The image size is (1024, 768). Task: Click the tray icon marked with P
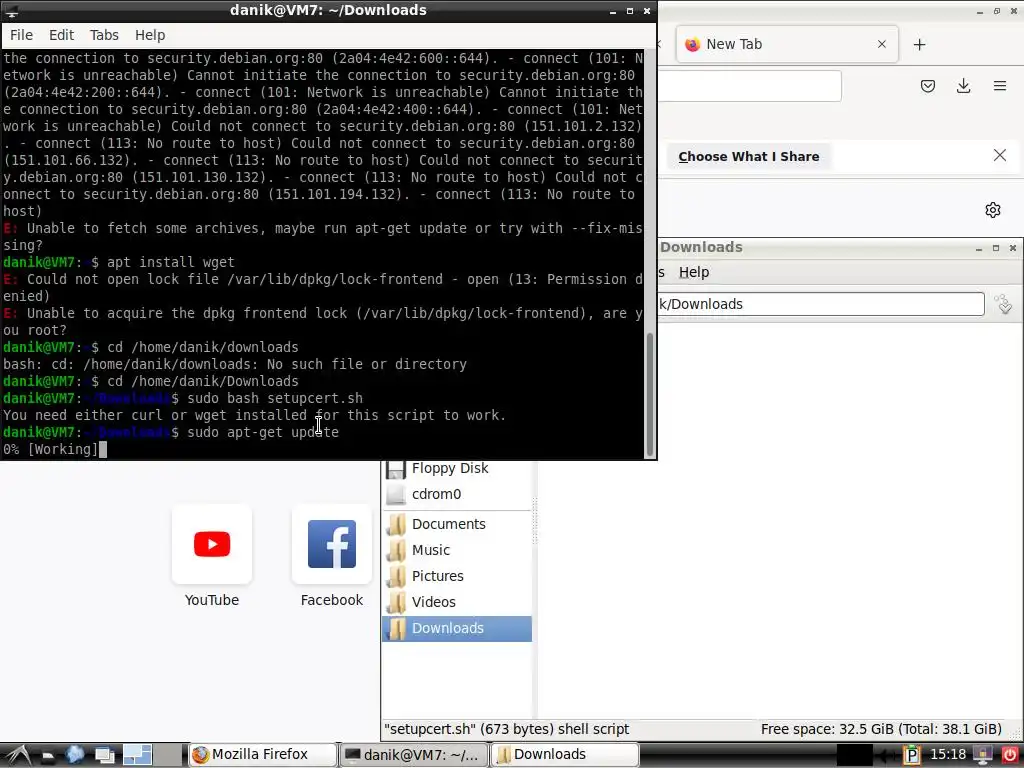coord(911,756)
